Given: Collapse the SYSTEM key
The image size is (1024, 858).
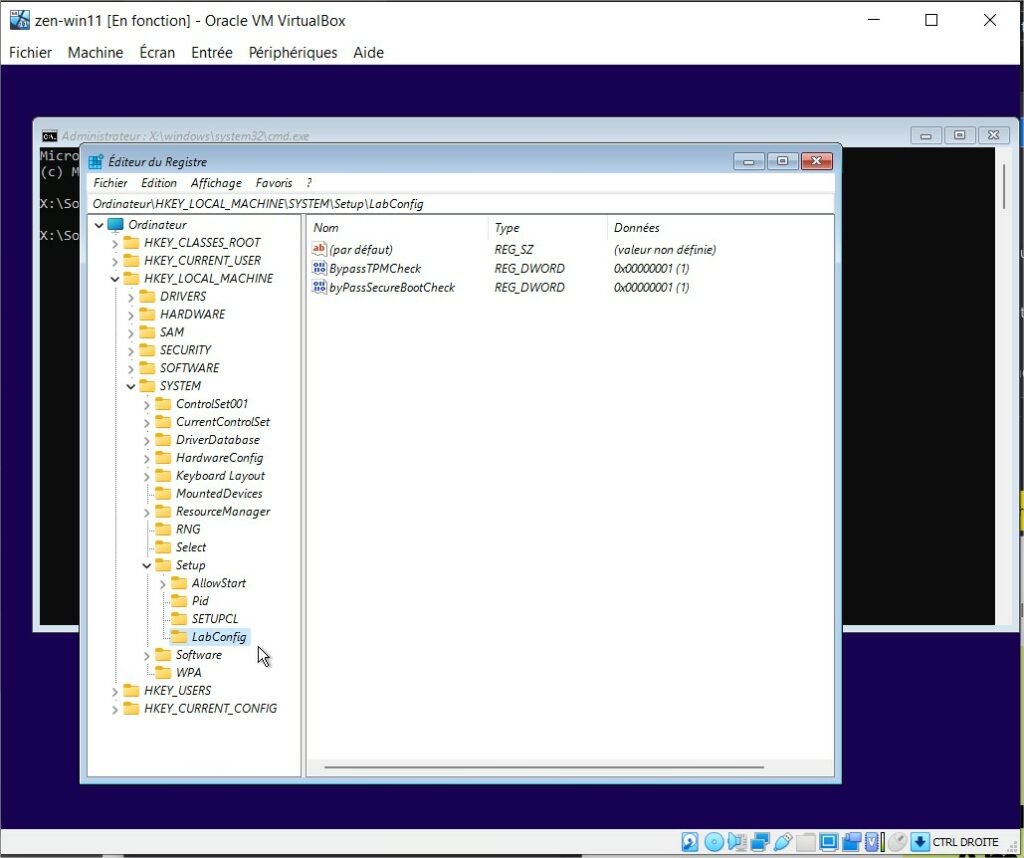Looking at the screenshot, I should point(131,387).
